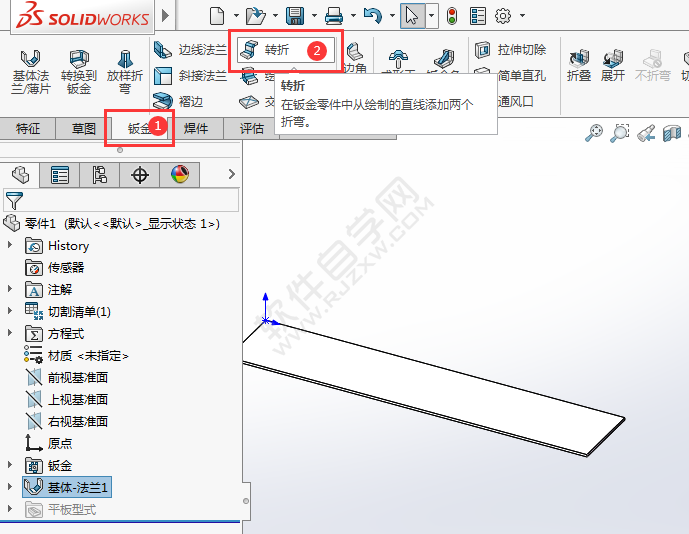Select the Hem (褶边) tool
This screenshot has width=689, height=534.
179,101
